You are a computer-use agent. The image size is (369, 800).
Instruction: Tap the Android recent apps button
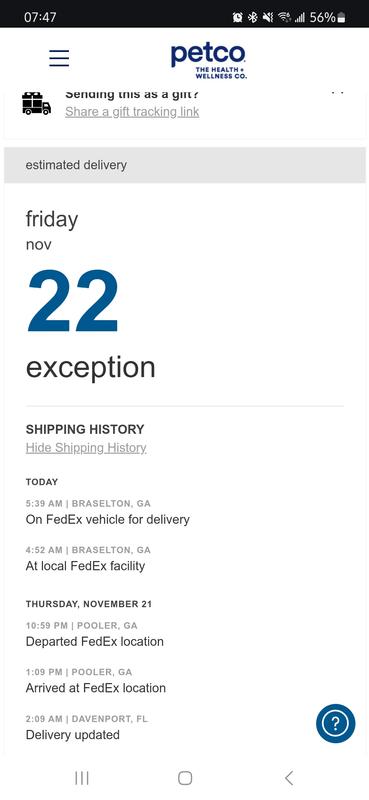coord(82,778)
